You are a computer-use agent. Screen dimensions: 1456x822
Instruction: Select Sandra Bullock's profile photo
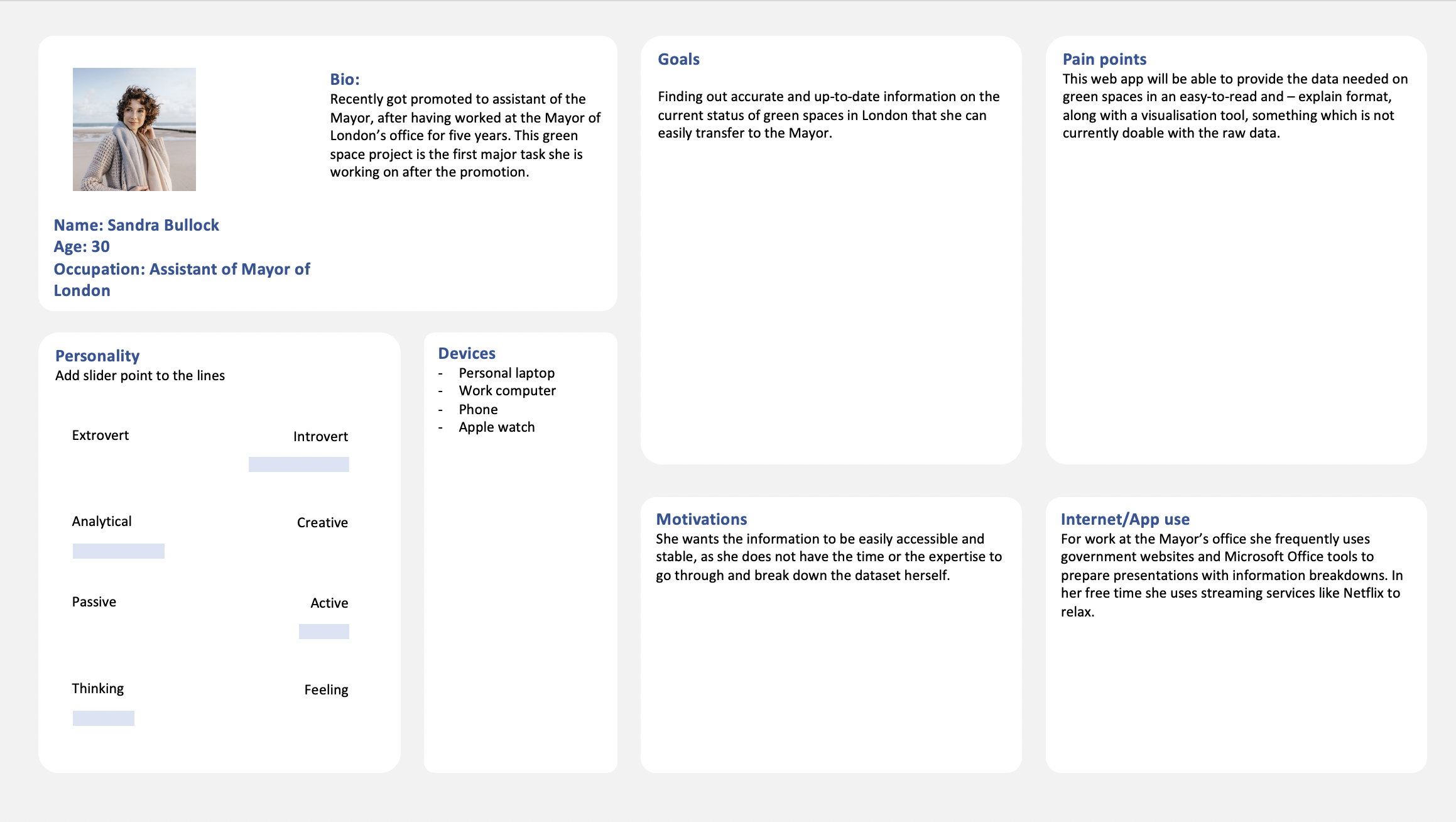(134, 129)
